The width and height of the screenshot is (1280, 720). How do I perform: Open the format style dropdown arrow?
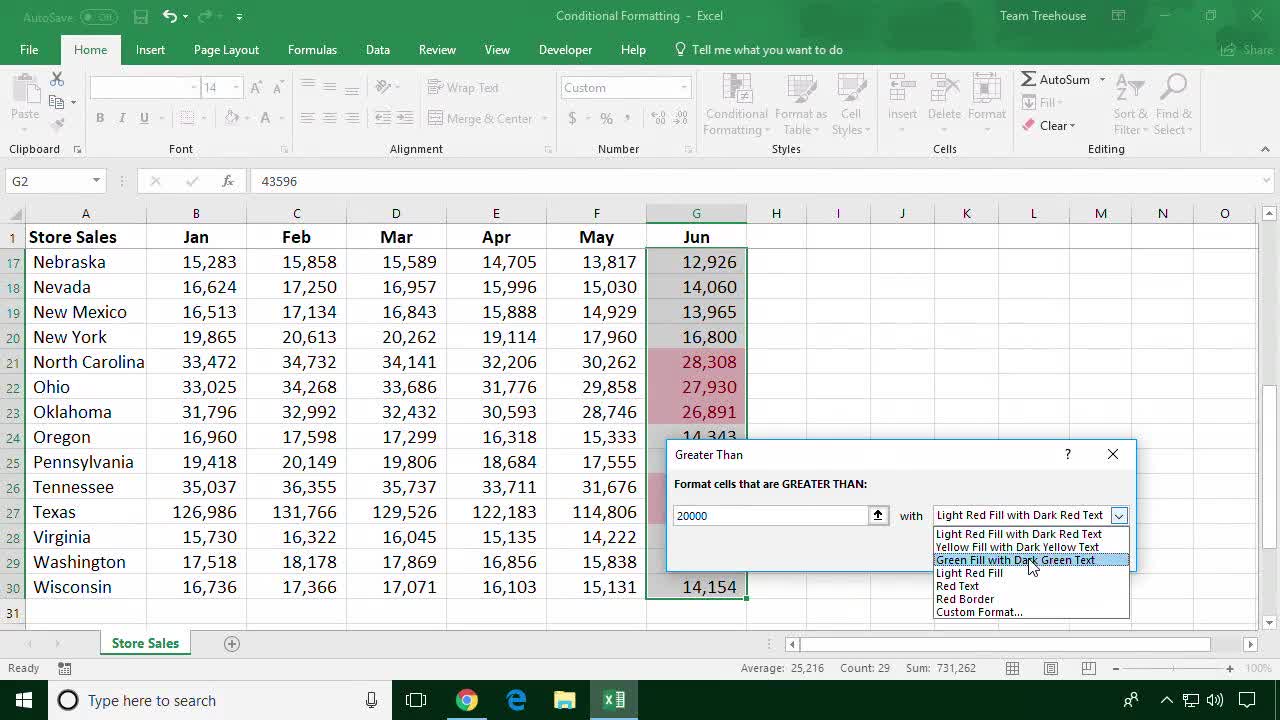pyautogui.click(x=1119, y=516)
